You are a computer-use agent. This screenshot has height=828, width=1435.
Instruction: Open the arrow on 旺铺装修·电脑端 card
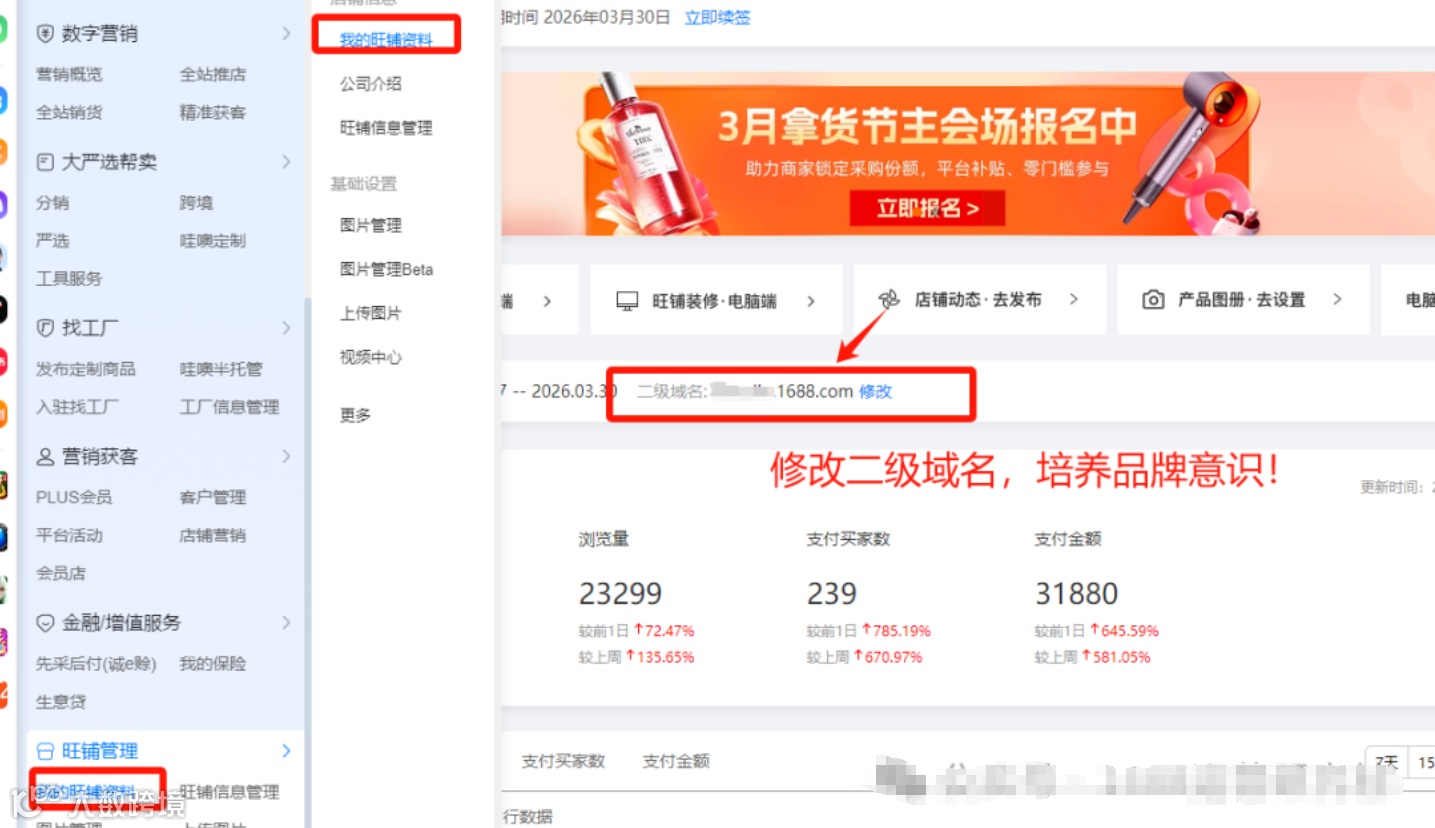pos(811,300)
